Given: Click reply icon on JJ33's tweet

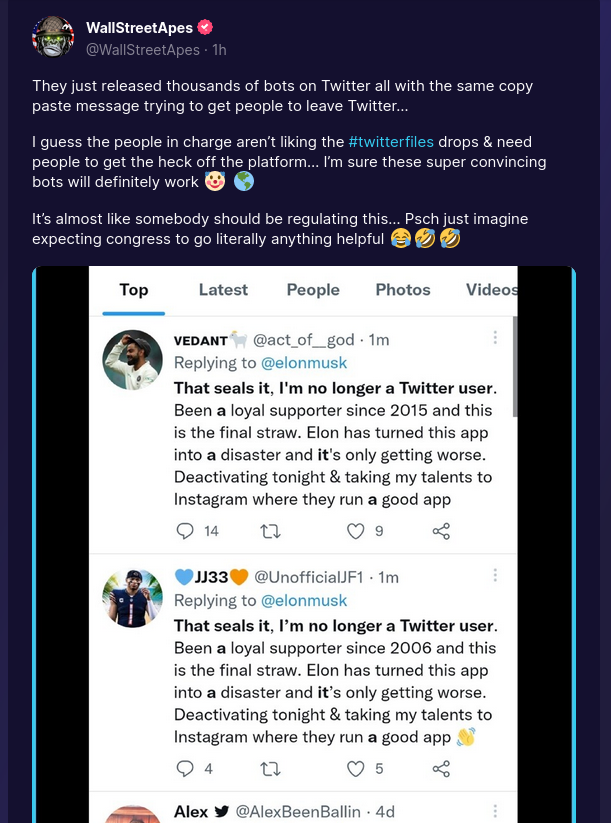Looking at the screenshot, I should 185,769.
